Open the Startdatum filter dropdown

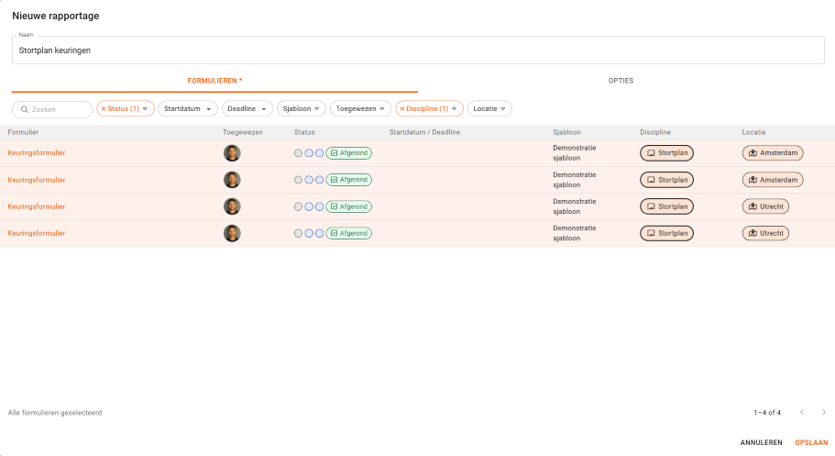click(x=188, y=109)
